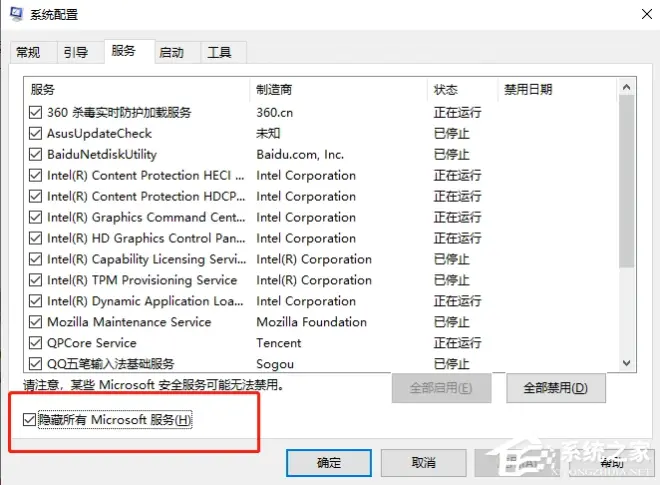Toggle Intel(R) Content Protection HECI checkbox
This screenshot has width=660, height=485.
pyautogui.click(x=35, y=175)
